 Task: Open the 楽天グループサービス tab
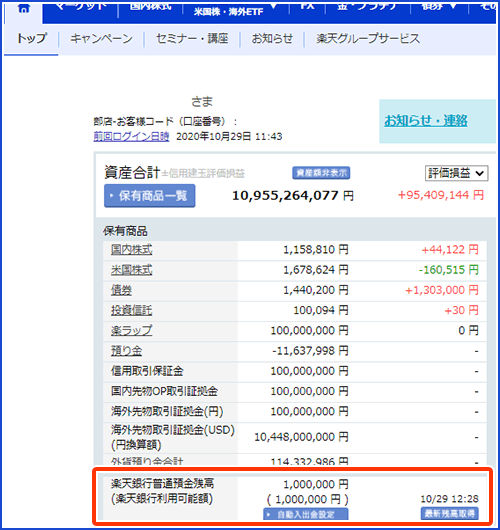pos(368,39)
